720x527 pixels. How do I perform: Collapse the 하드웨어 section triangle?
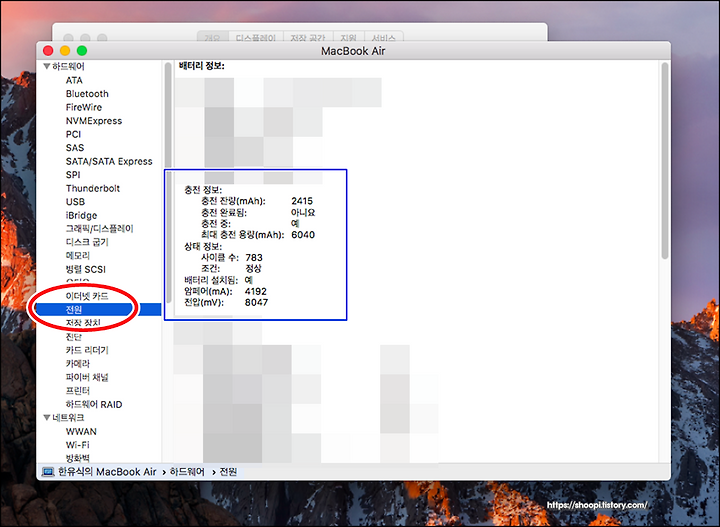click(46, 67)
